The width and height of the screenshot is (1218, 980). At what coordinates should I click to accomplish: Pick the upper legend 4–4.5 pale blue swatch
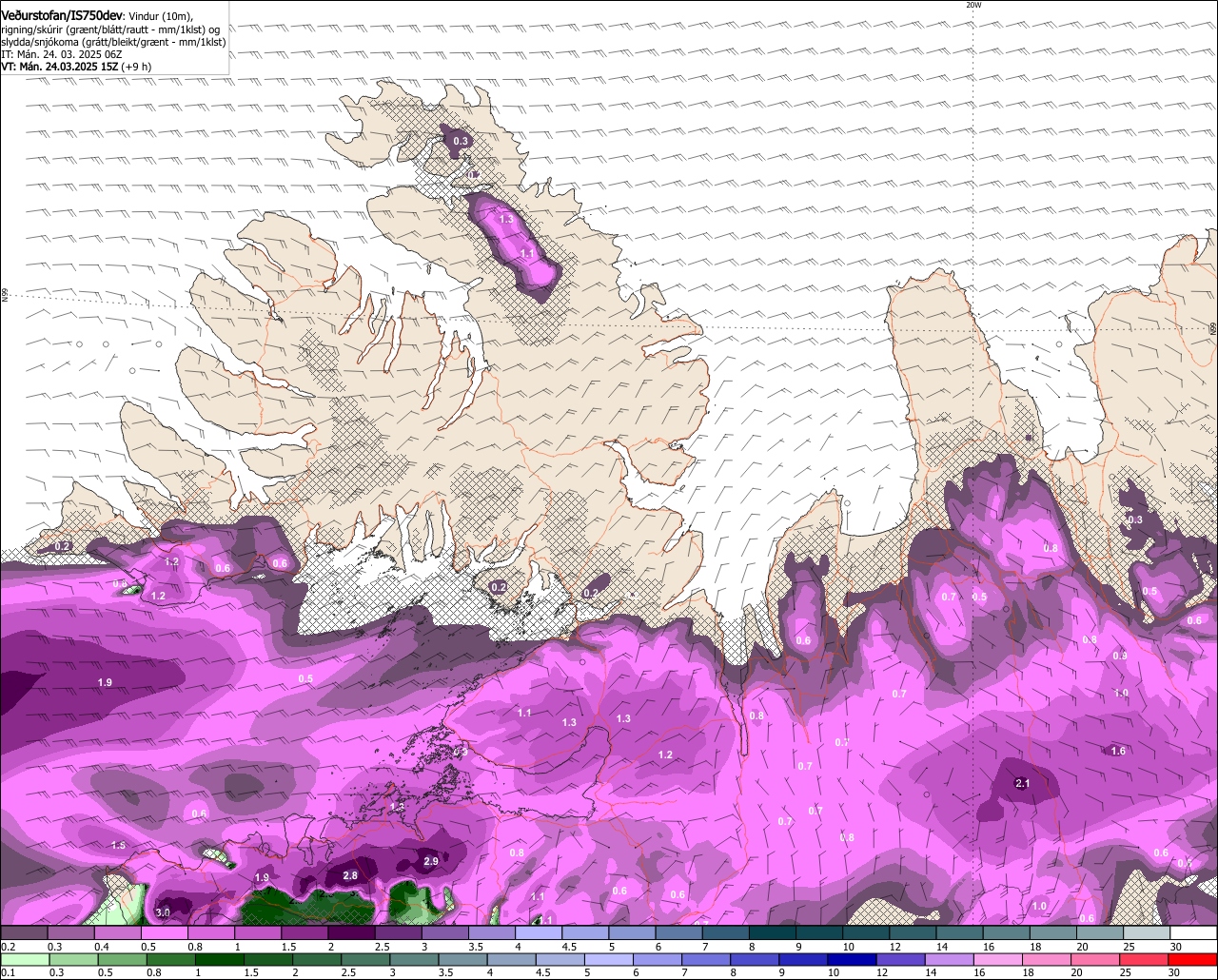[x=539, y=933]
